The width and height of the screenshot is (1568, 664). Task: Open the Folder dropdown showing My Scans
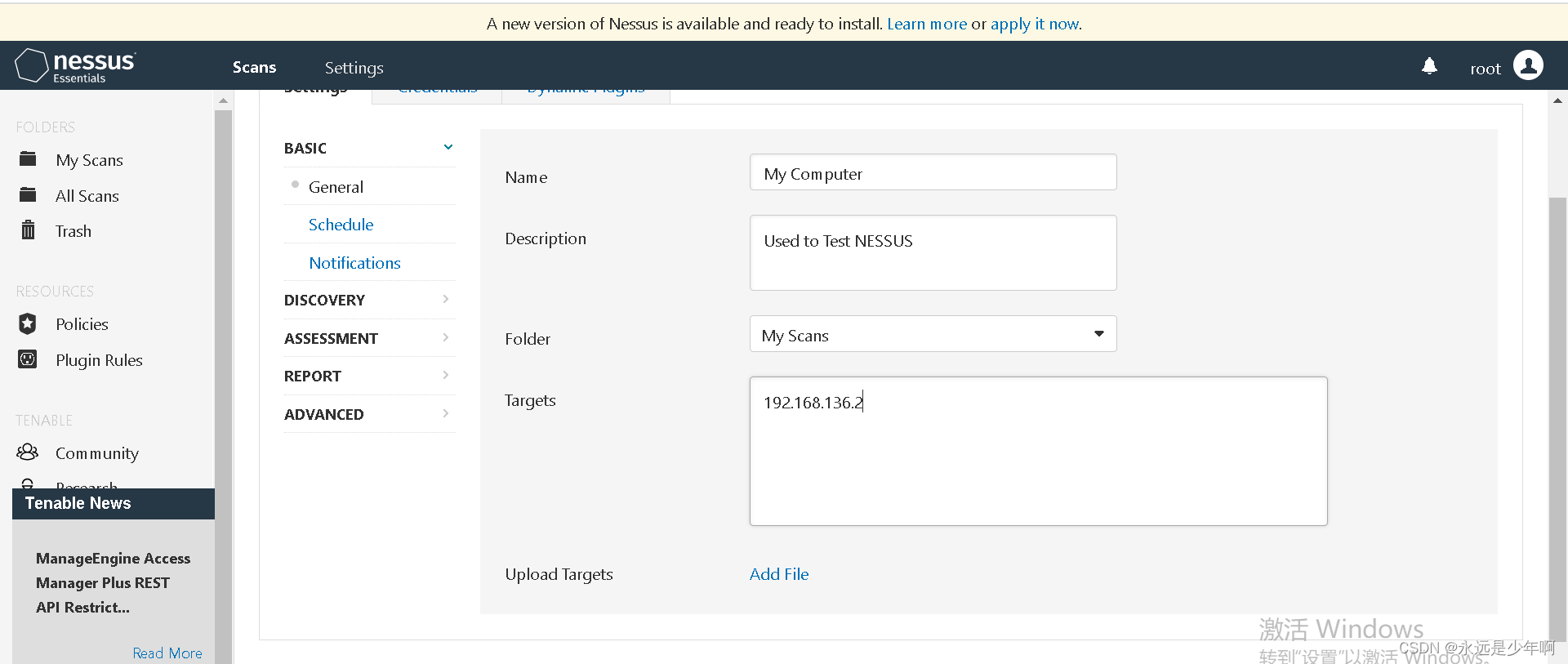click(933, 334)
